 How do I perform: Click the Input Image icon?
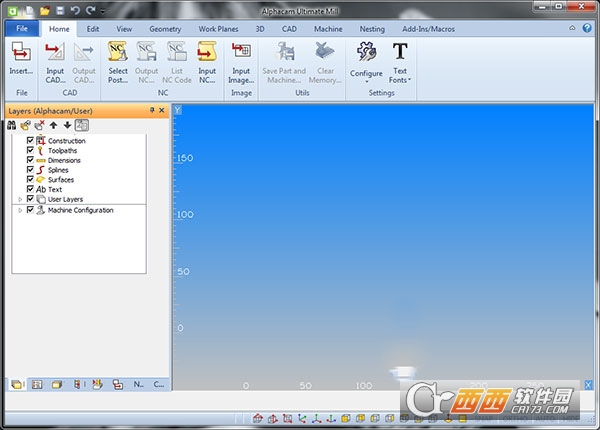pos(241,51)
